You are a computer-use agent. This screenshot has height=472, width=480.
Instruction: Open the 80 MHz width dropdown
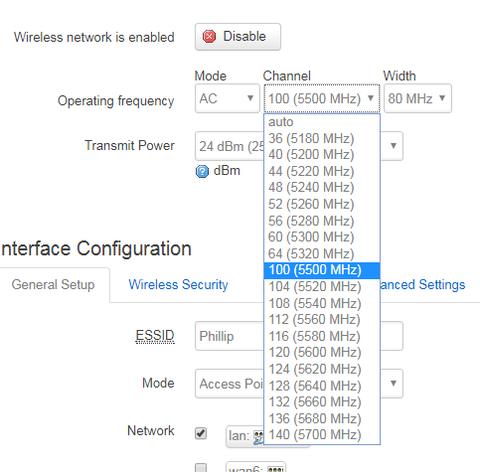pos(418,98)
